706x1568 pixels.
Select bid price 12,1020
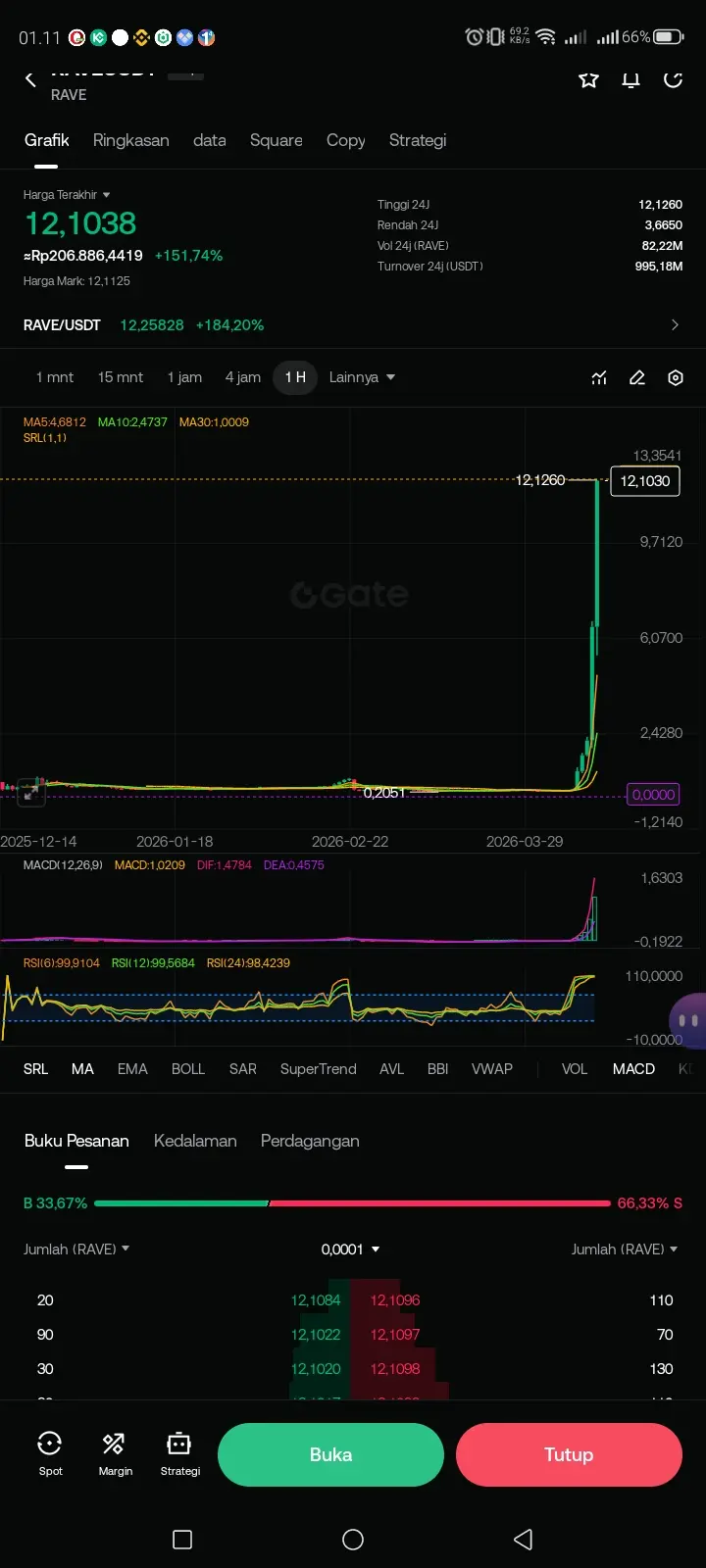(x=316, y=1369)
